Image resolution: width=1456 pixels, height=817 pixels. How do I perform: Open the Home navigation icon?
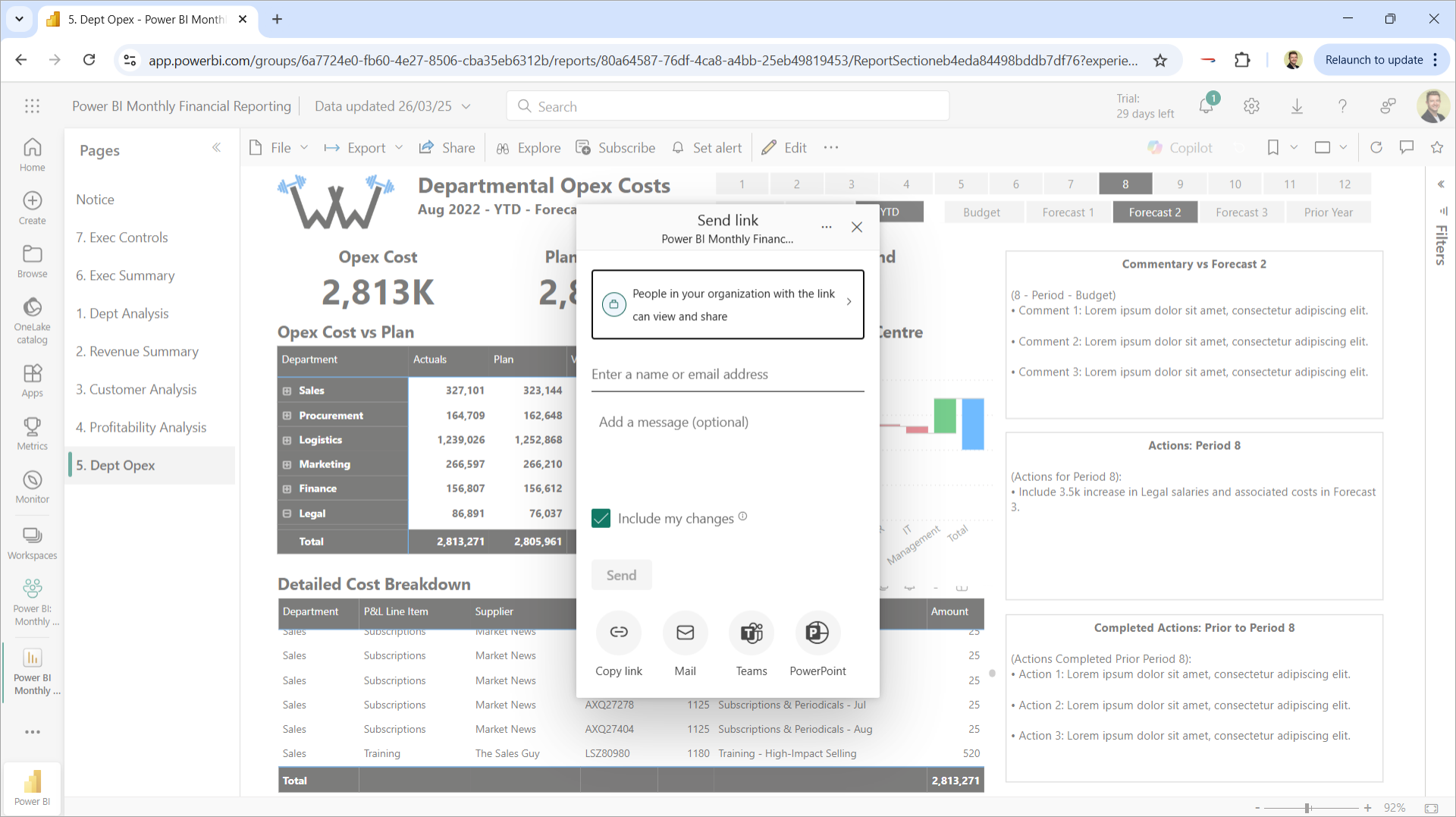click(32, 155)
